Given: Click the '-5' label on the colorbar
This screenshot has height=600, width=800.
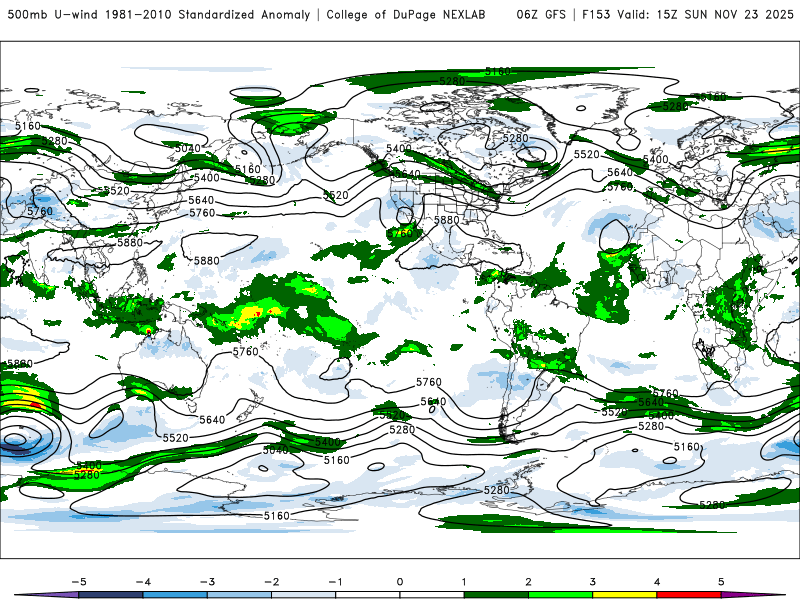Looking at the screenshot, I should [x=79, y=582].
